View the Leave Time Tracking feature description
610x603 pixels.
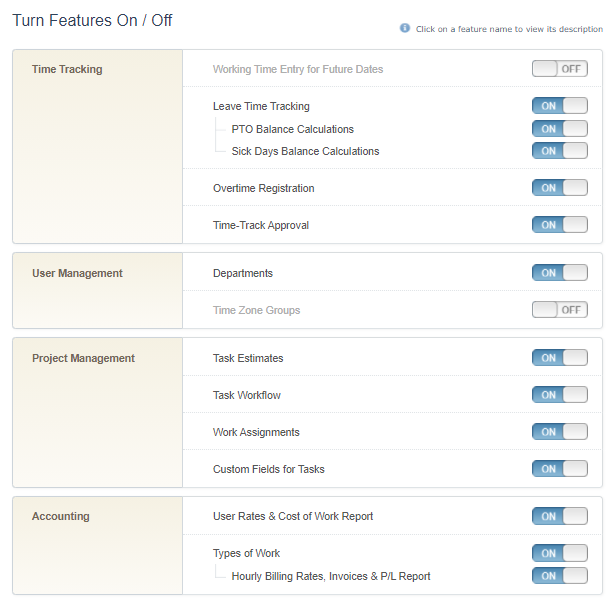tap(261, 106)
